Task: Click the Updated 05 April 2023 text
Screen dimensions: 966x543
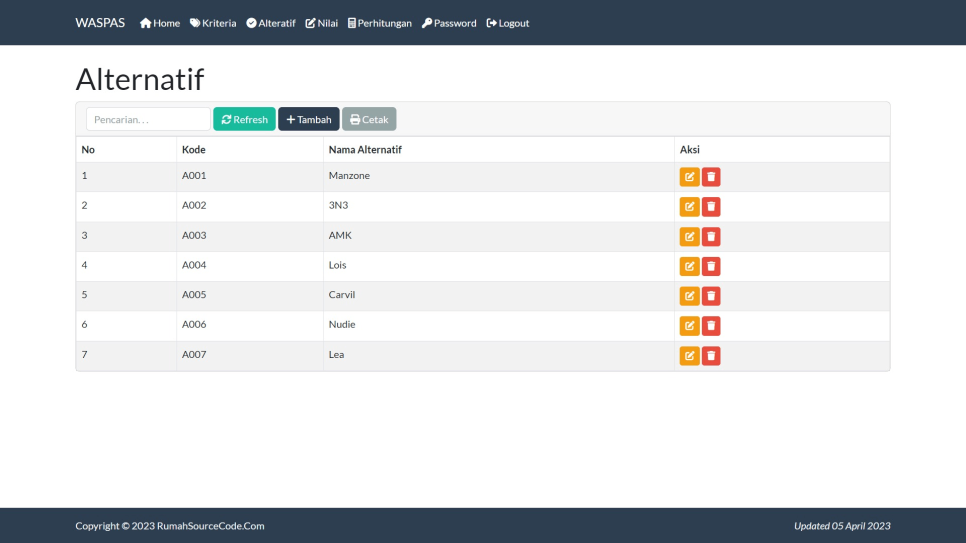Action: (x=842, y=526)
